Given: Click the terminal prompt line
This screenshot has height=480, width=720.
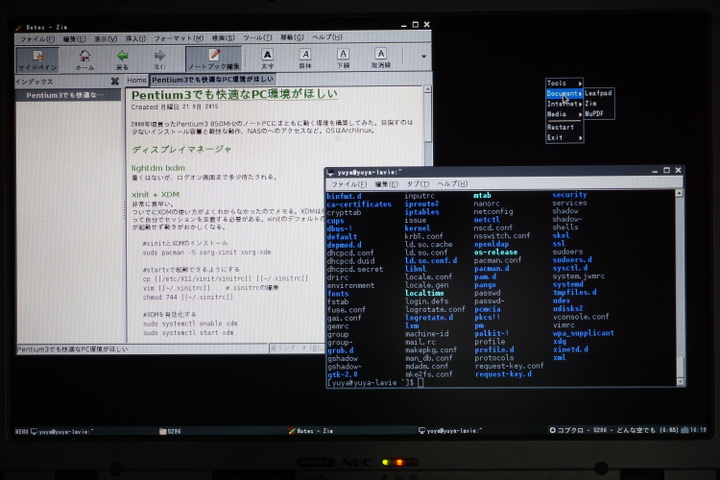Looking at the screenshot, I should click(x=375, y=382).
